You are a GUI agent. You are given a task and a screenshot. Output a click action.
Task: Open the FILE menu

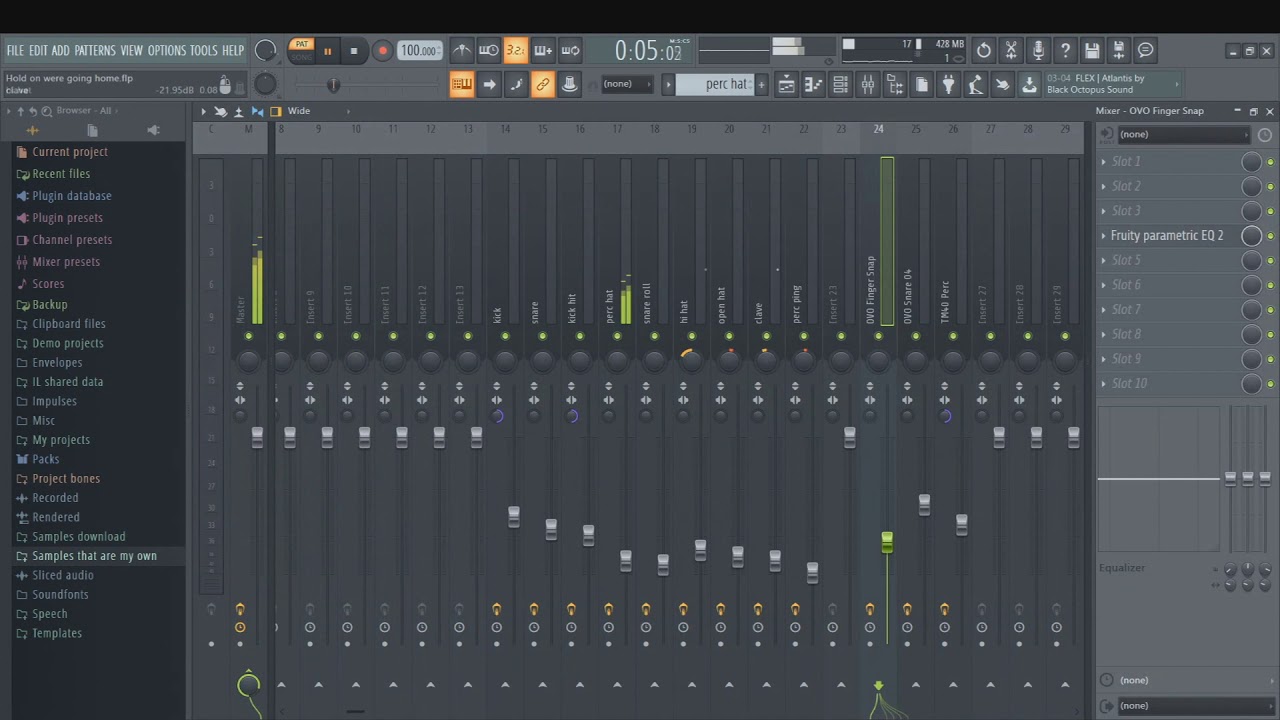pyautogui.click(x=15, y=50)
